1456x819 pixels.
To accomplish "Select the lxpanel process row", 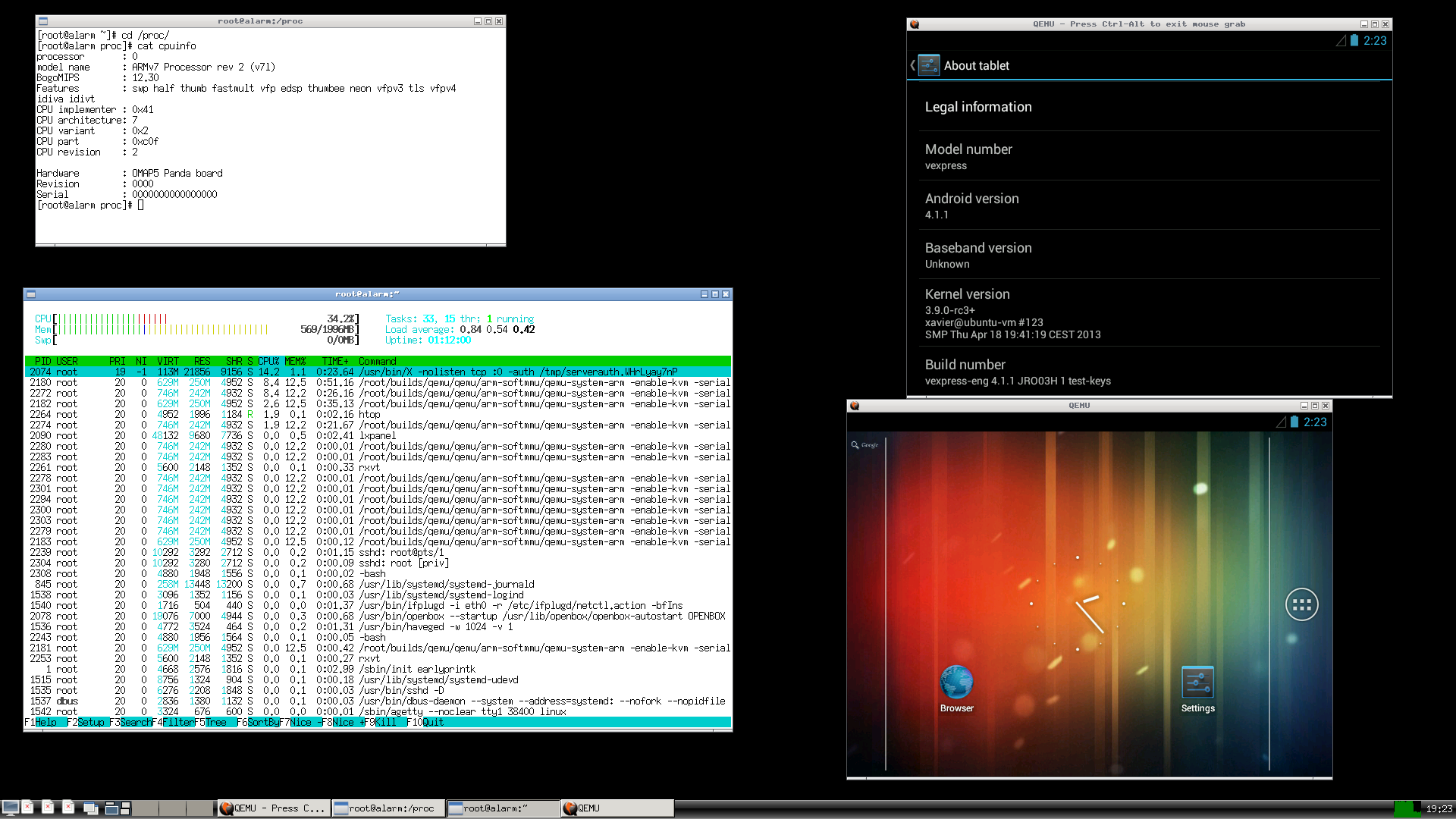I will pyautogui.click(x=378, y=436).
